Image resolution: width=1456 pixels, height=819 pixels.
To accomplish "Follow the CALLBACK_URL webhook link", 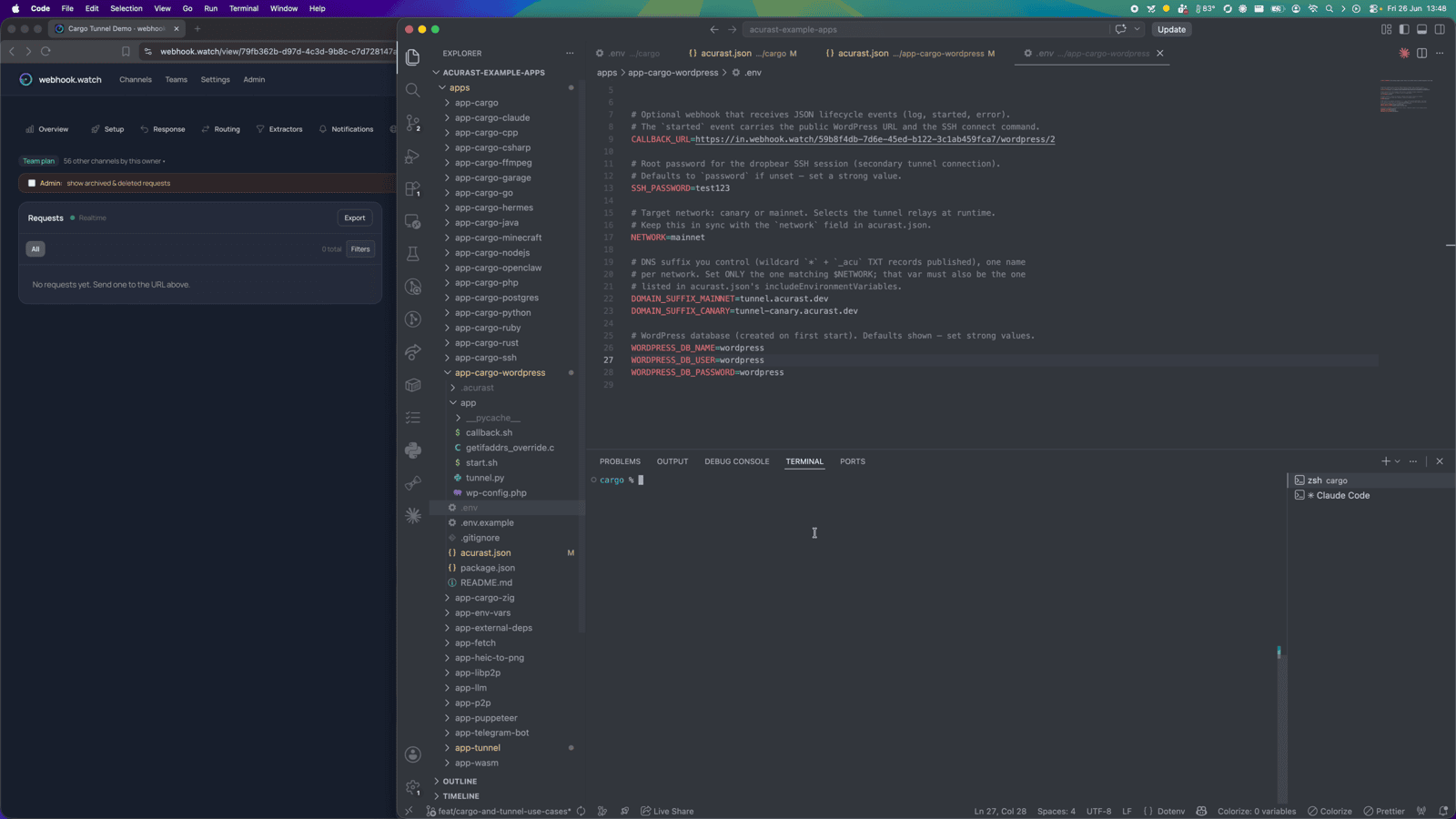I will (x=875, y=139).
